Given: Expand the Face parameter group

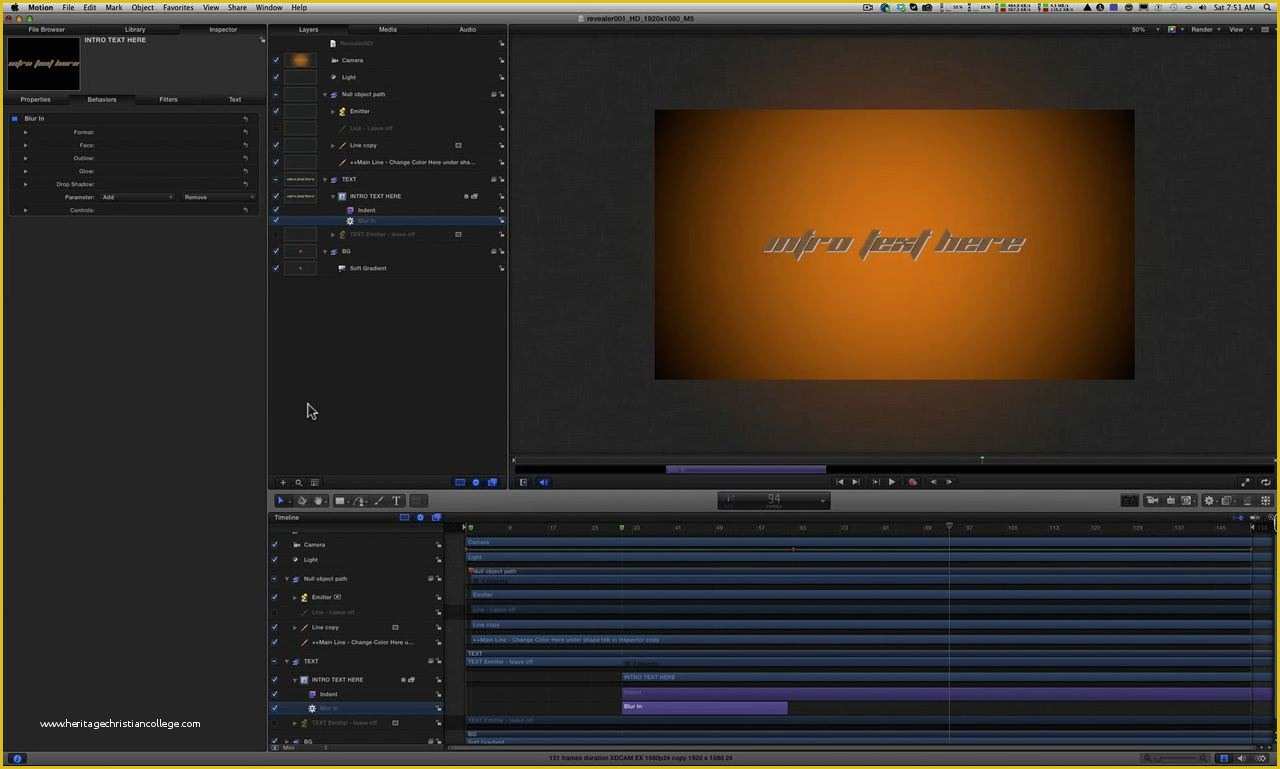Looking at the screenshot, I should tap(26, 145).
